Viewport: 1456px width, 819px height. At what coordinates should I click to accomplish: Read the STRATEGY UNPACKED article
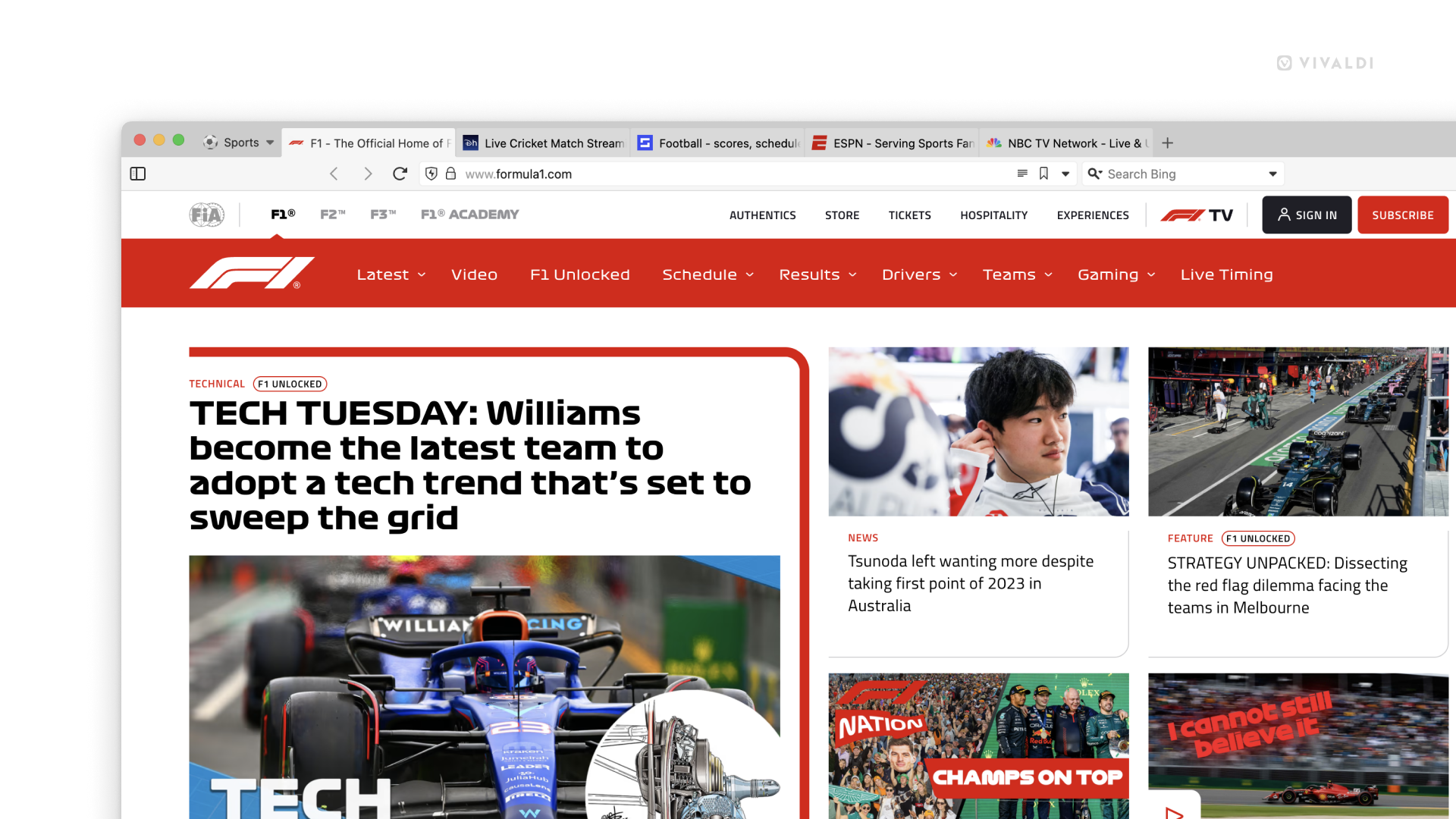(x=1288, y=585)
